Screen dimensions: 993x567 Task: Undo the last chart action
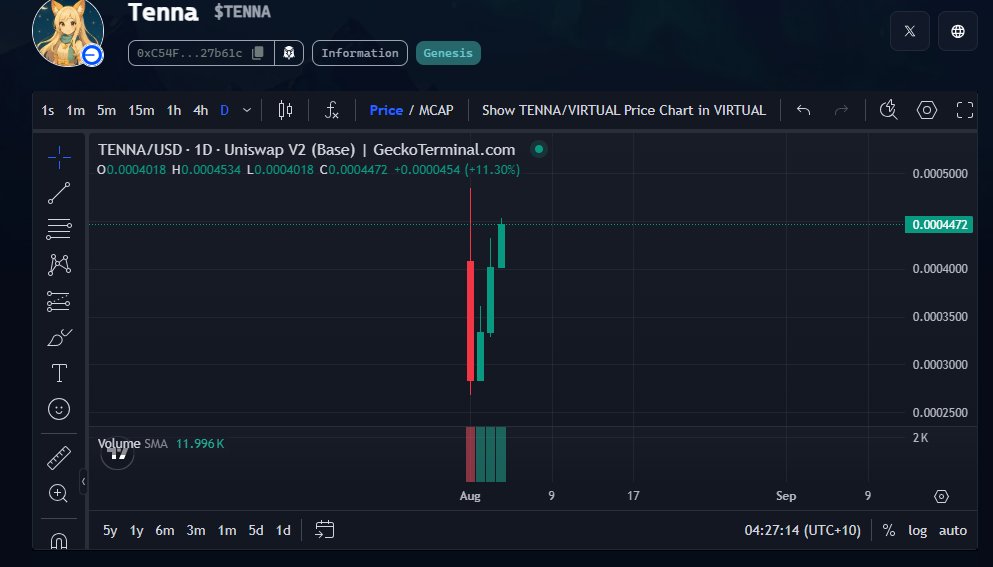coord(803,110)
